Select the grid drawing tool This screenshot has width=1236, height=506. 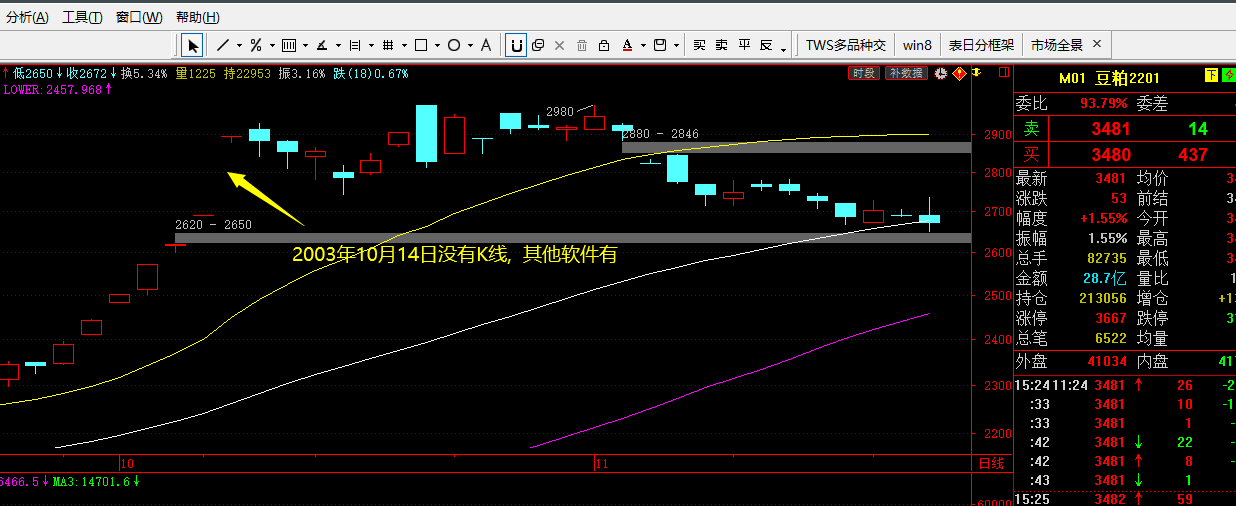pos(387,45)
